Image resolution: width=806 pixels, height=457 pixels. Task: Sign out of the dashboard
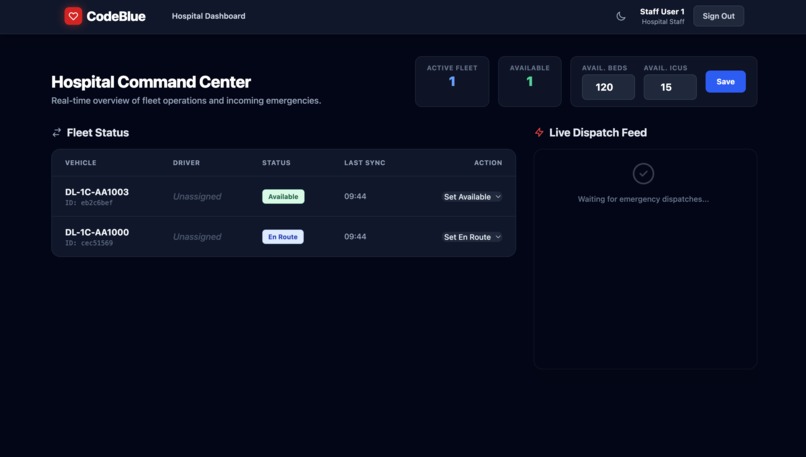click(x=718, y=16)
